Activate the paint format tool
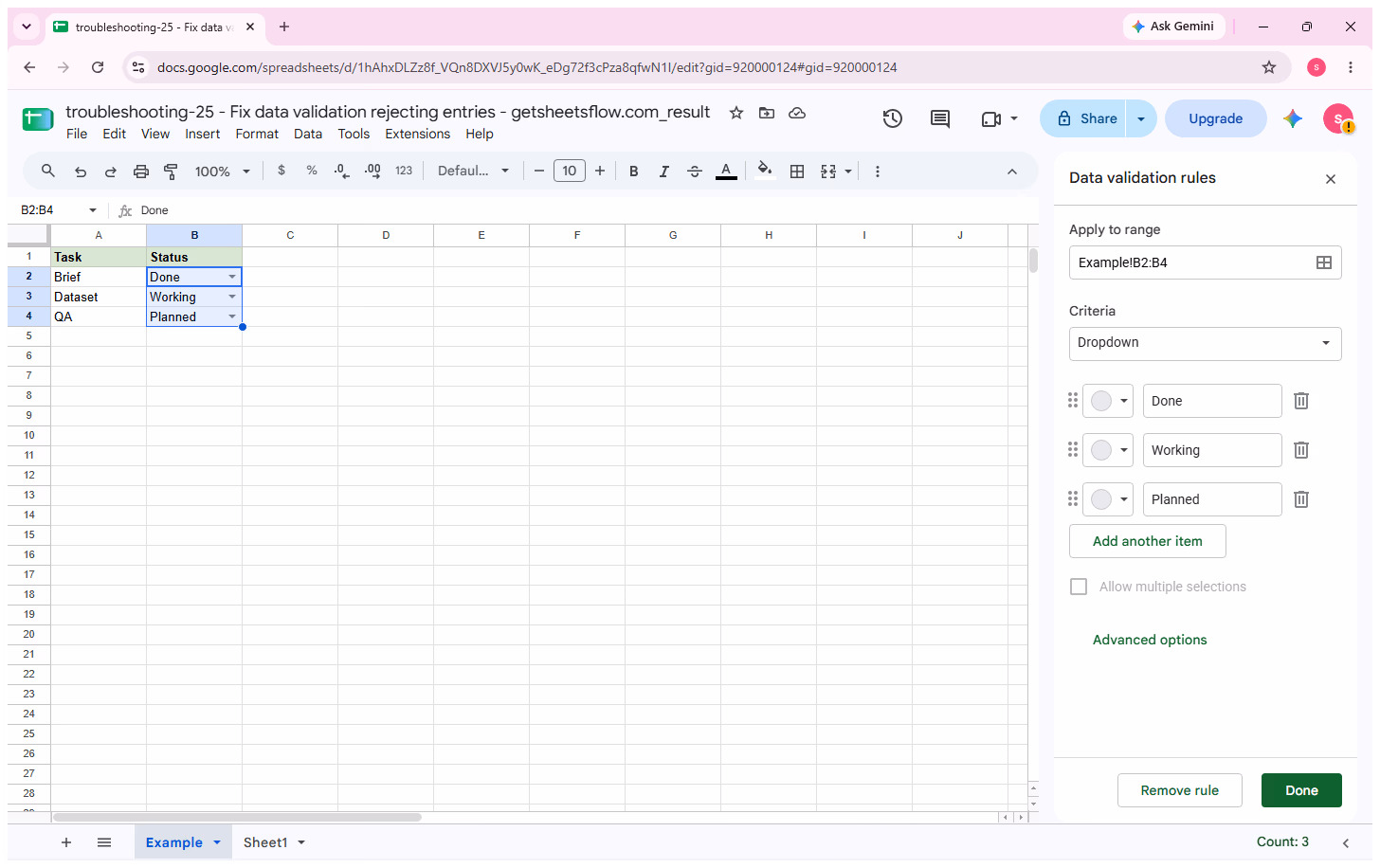This screenshot has width=1380, height=868. coord(172,172)
